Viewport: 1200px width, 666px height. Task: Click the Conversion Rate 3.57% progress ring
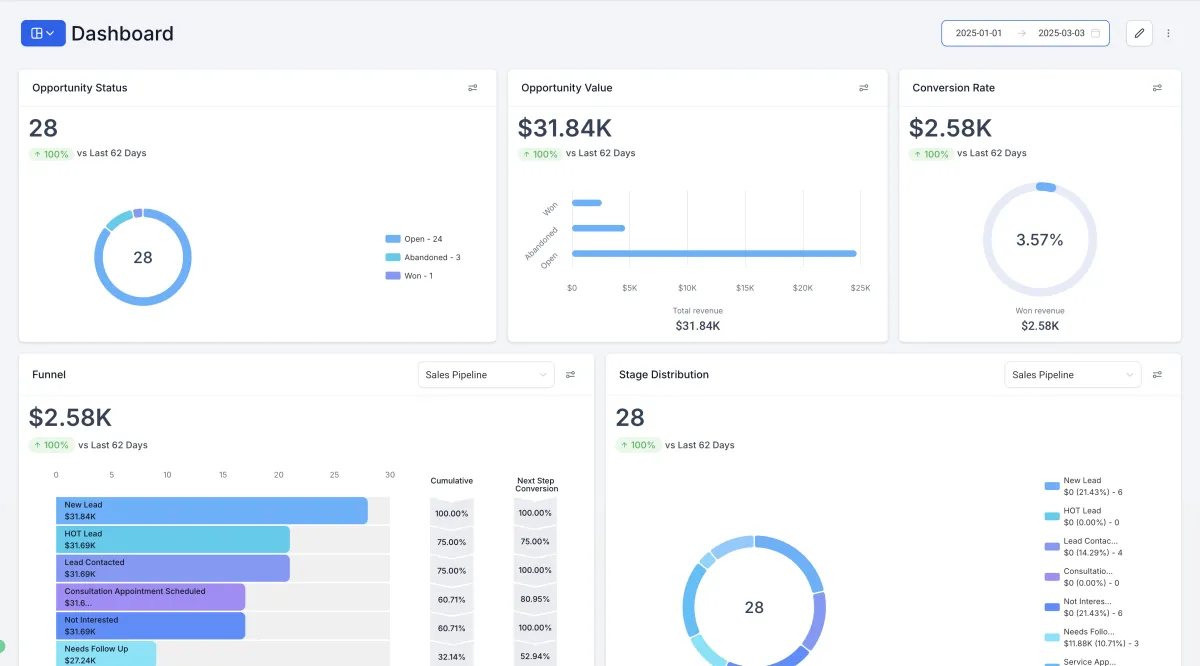[x=1040, y=239]
